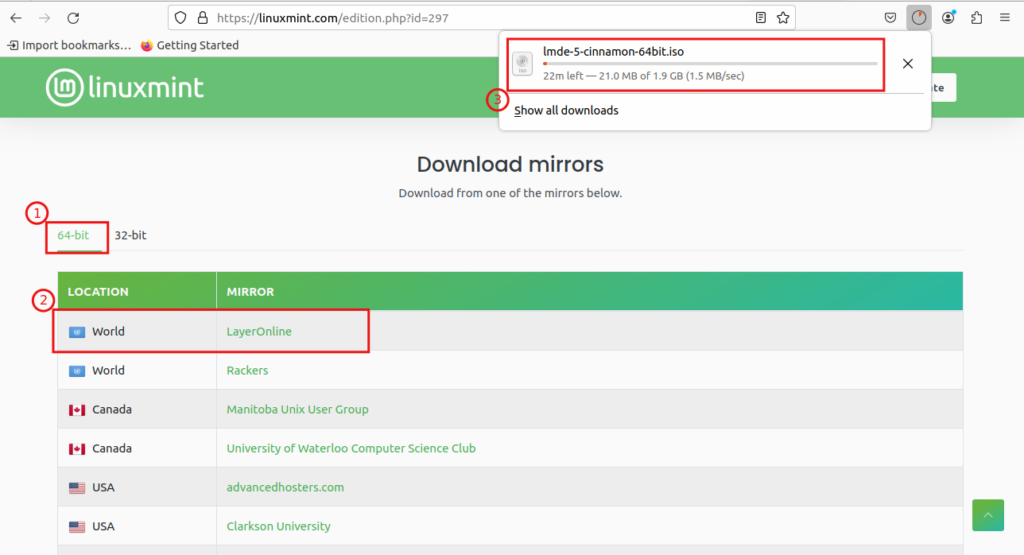
Task: Click text 'Download from one of the mirrors below.'
Action: [510, 193]
